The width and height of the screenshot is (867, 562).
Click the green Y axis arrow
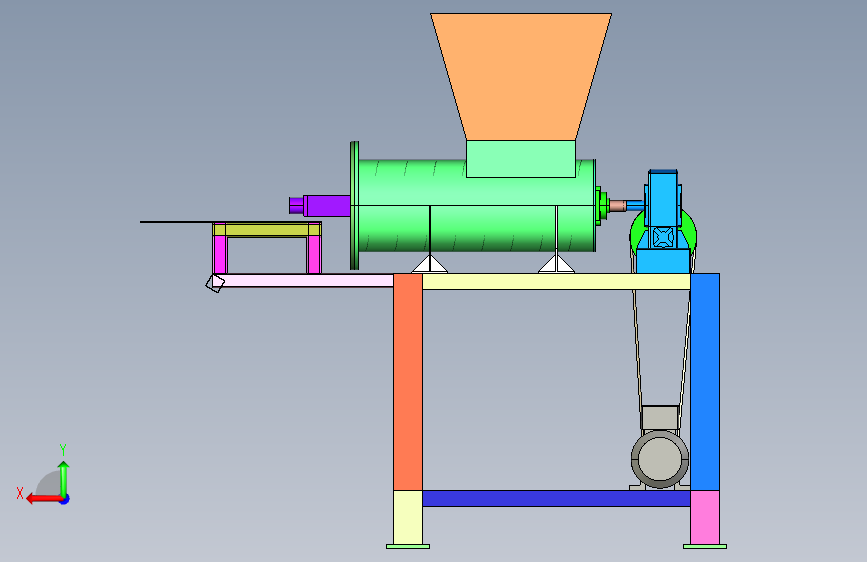click(64, 479)
